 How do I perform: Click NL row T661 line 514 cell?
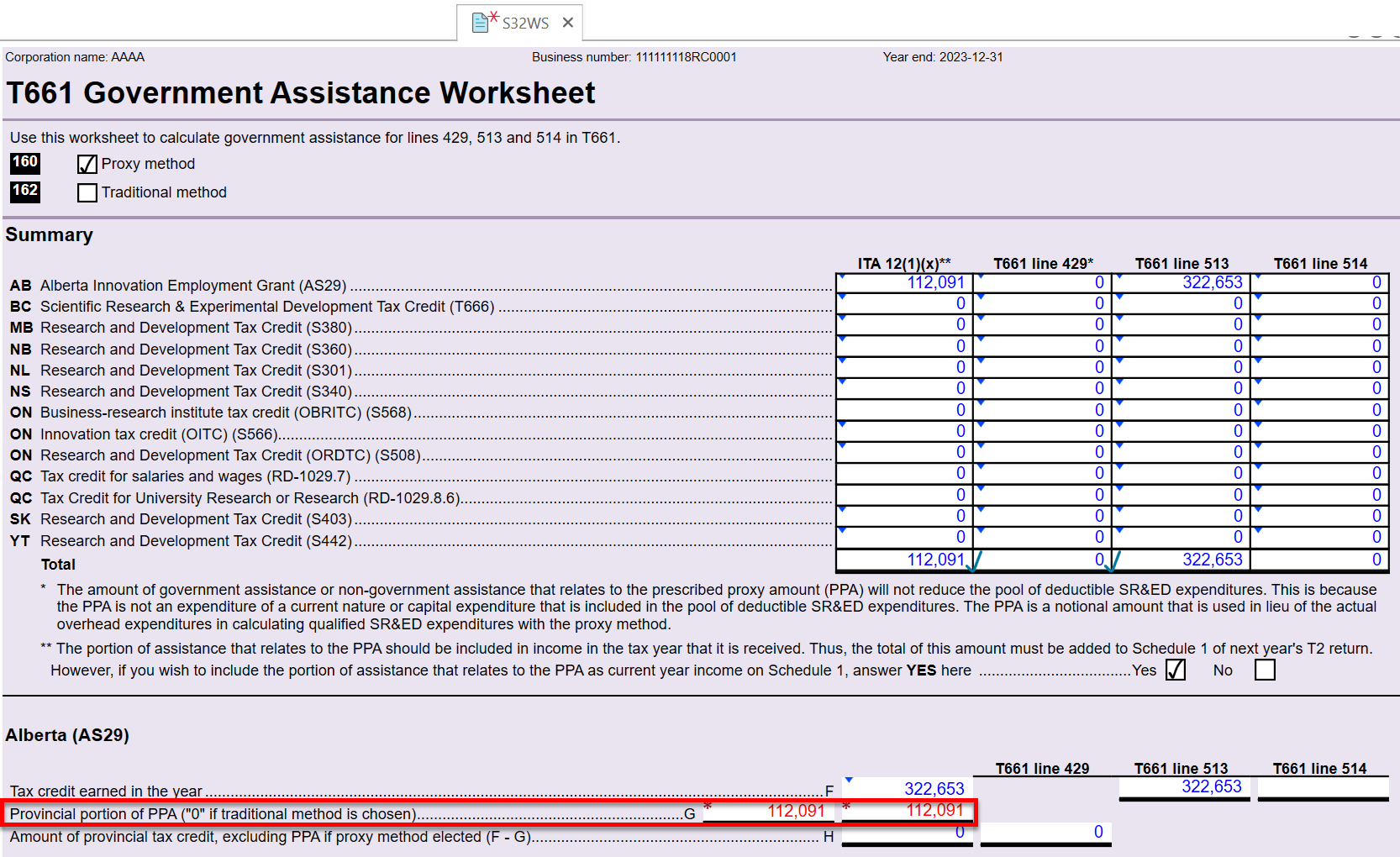tap(1320, 367)
